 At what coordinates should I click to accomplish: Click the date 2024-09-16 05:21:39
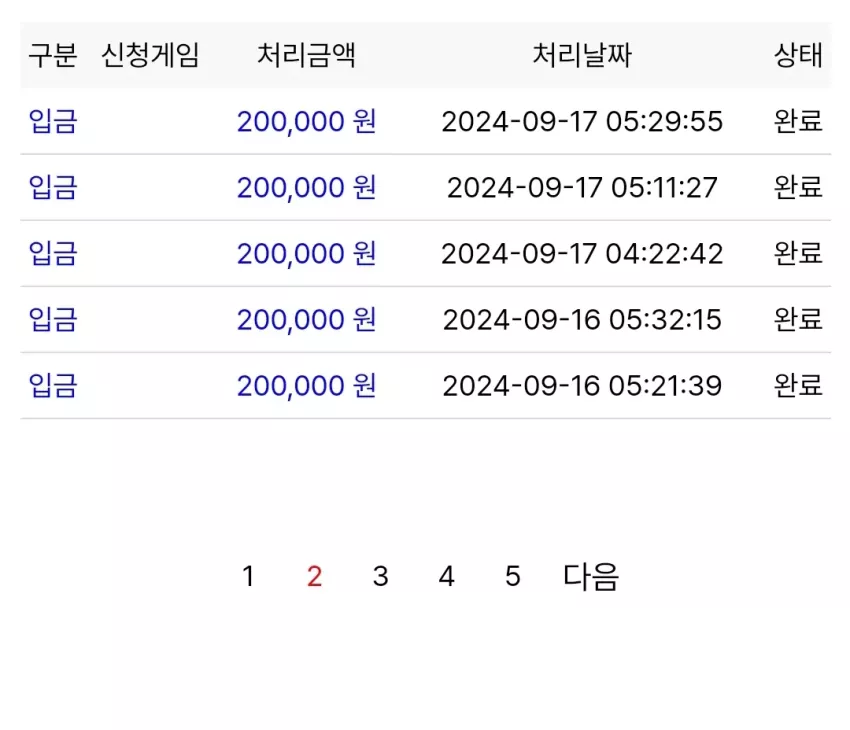click(x=582, y=386)
